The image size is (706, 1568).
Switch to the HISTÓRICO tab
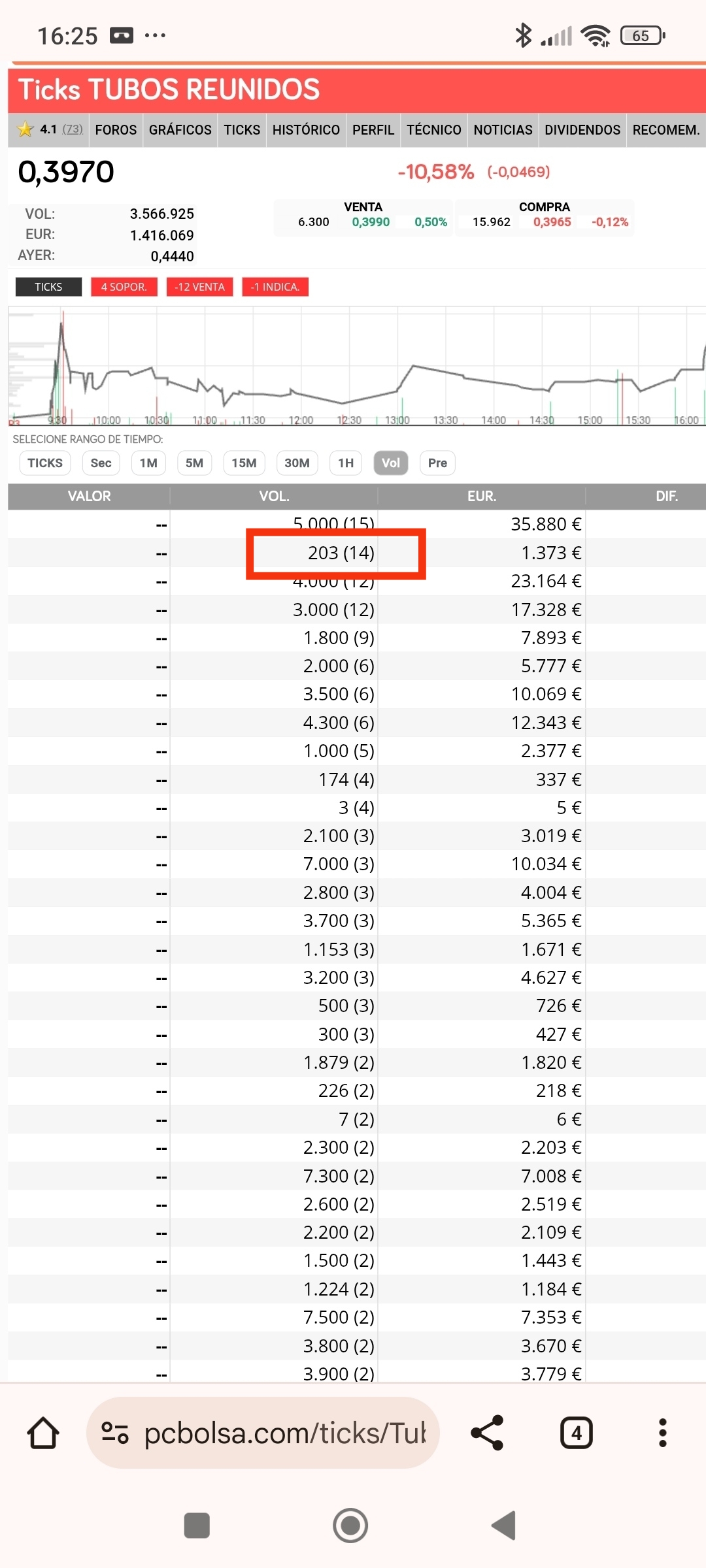306,130
